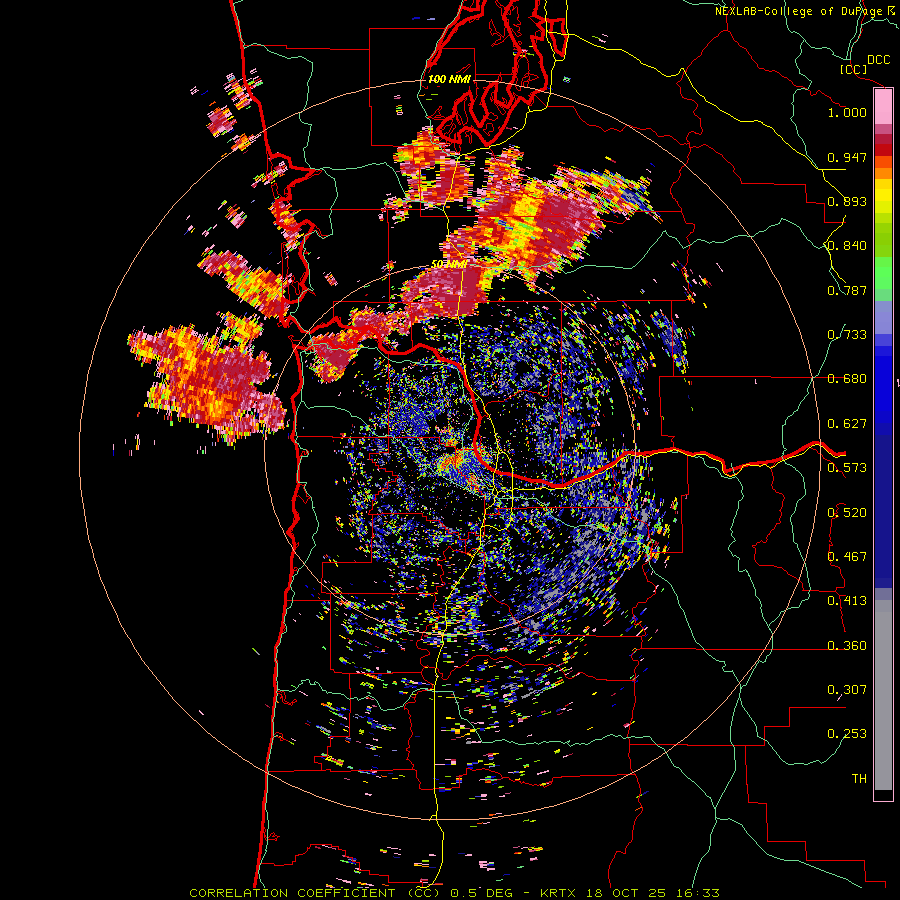Click the 0.680 scale value

tap(847, 379)
